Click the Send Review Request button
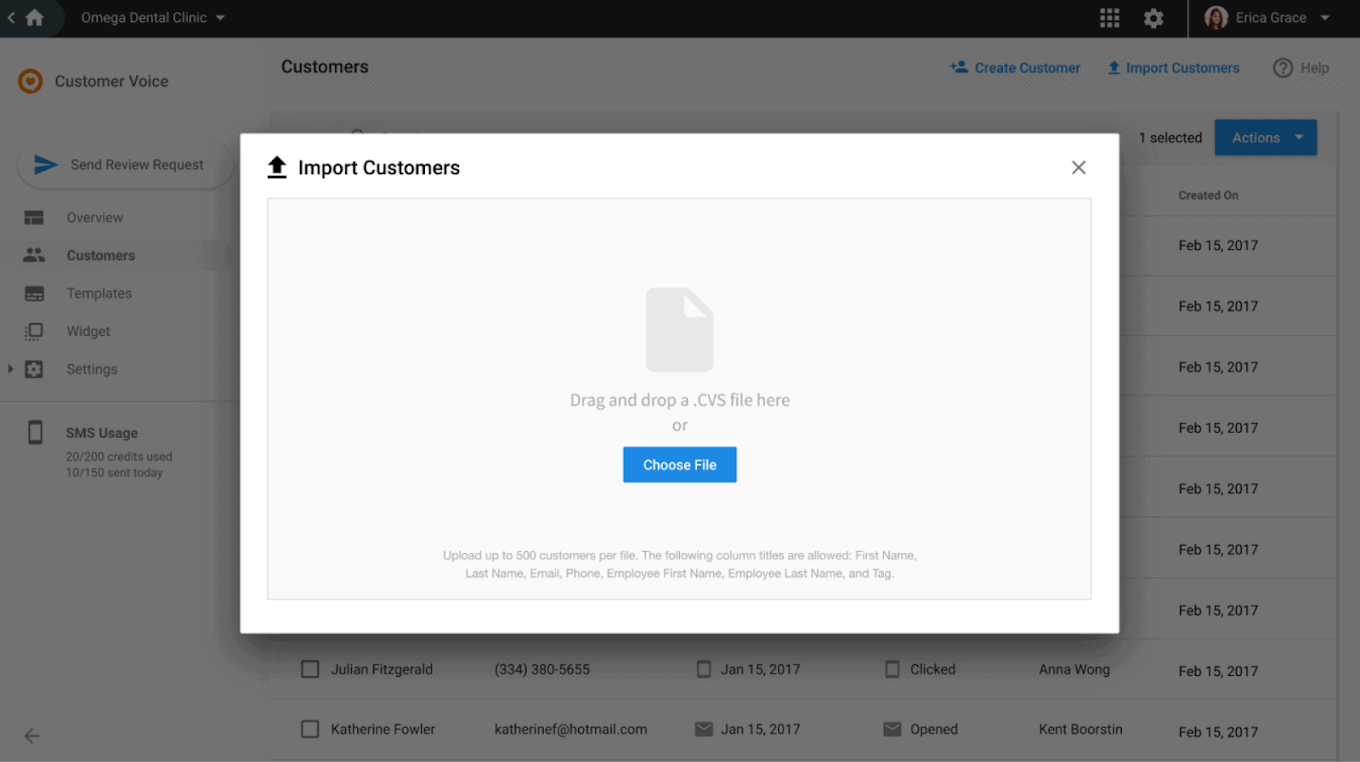Screen dimensions: 1360x762 click(124, 165)
